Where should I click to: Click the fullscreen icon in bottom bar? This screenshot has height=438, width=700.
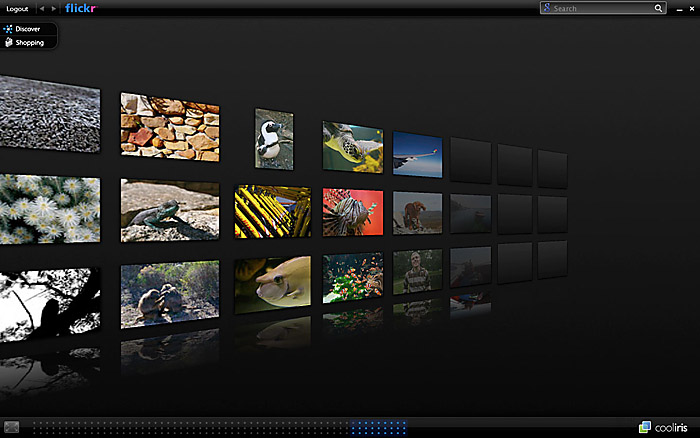[x=11, y=427]
